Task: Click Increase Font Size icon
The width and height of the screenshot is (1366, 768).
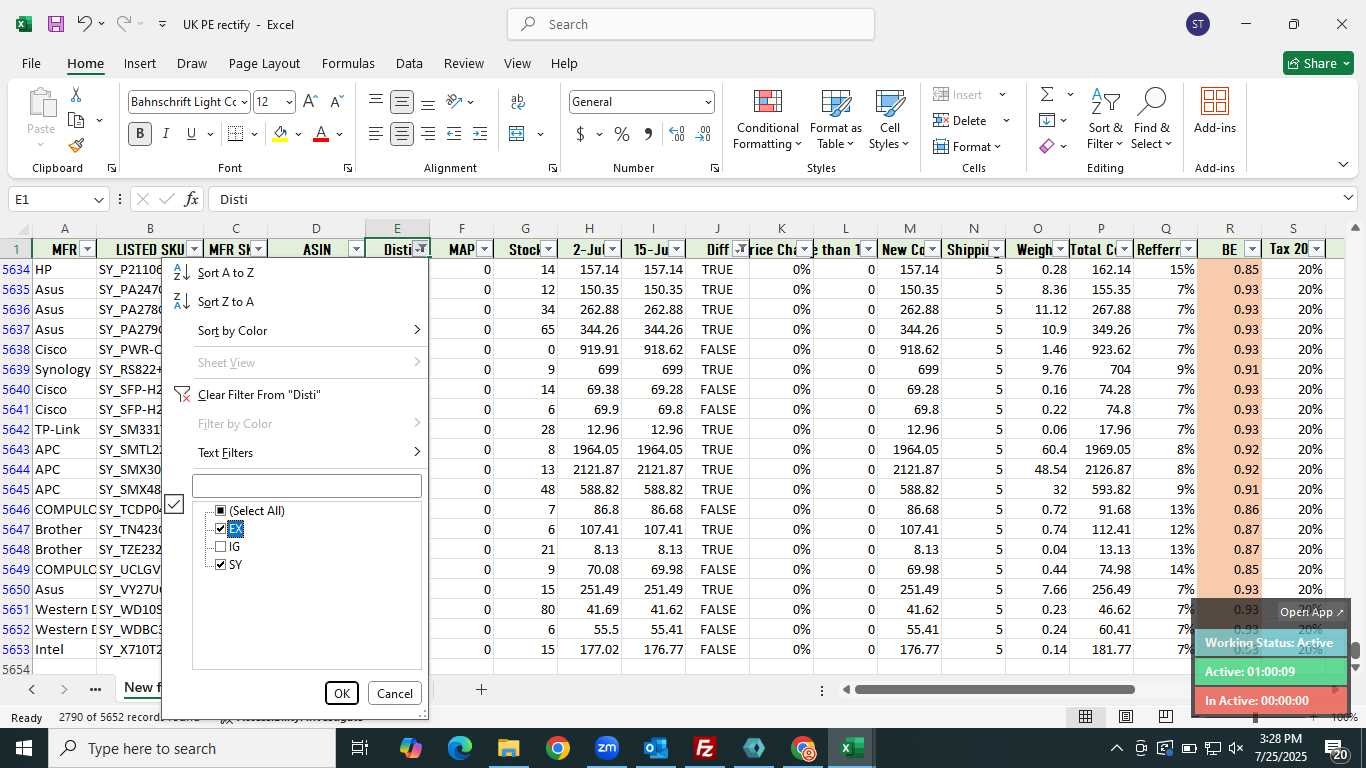Action: (x=310, y=102)
